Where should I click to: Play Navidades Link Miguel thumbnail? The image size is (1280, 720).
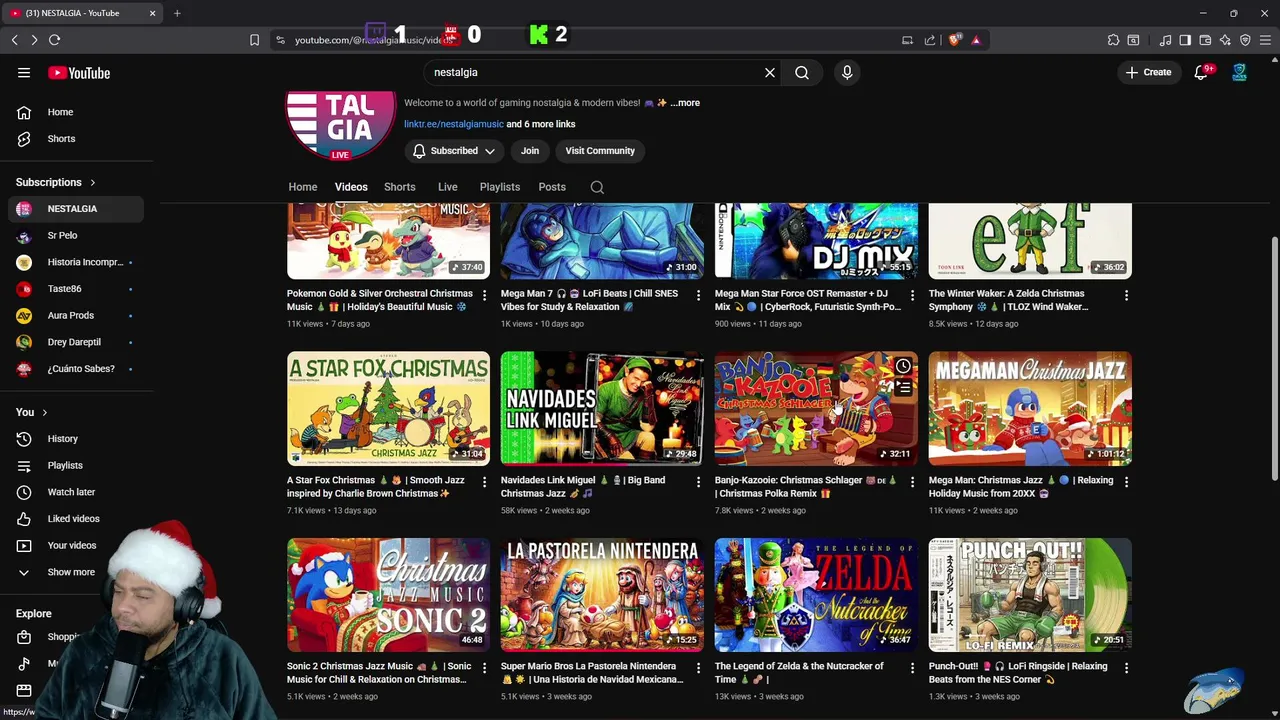point(602,408)
